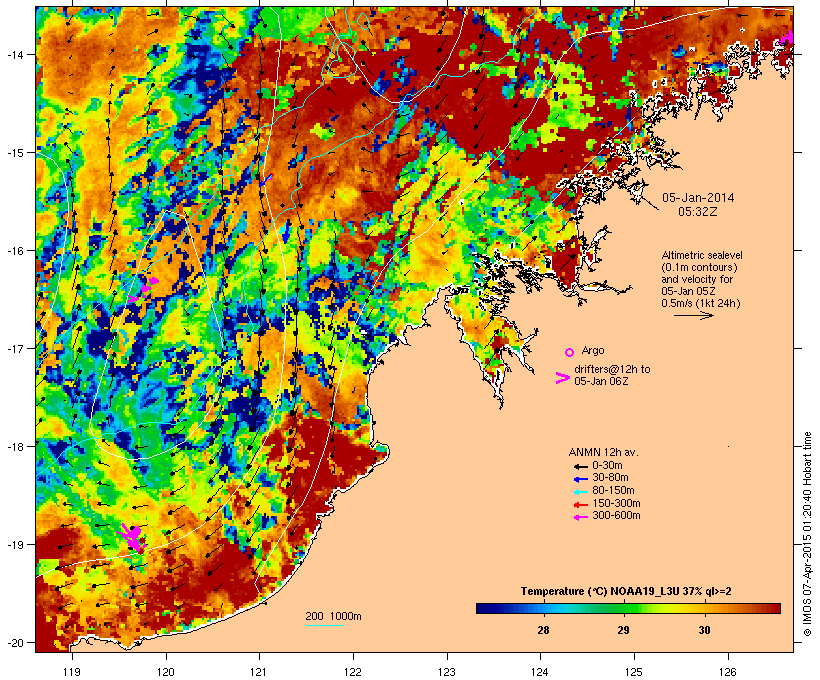820x680 pixels.
Task: Click the 'Altimetric sealevel' text
Action: [x=702, y=255]
